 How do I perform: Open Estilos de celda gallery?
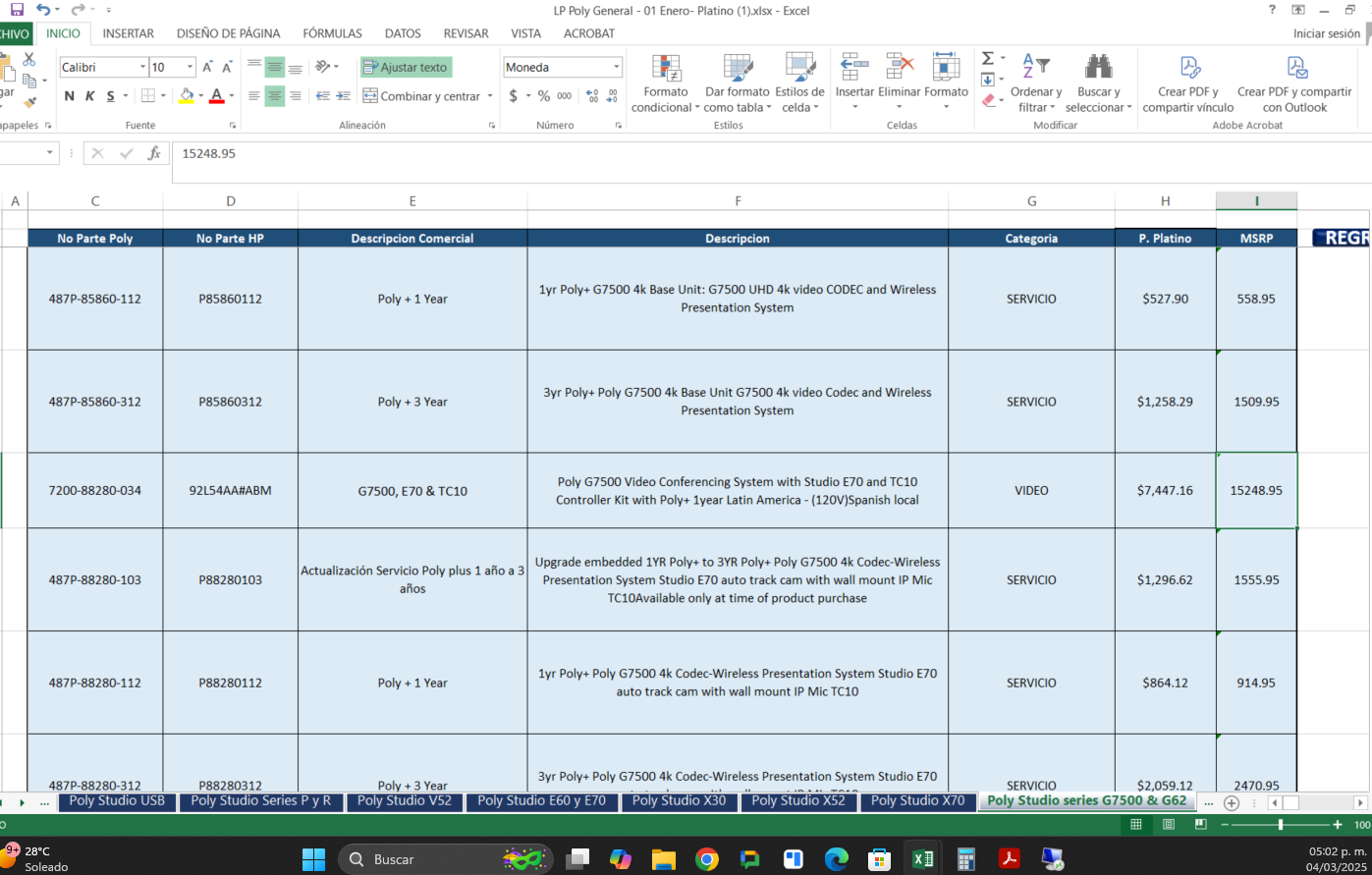(799, 84)
